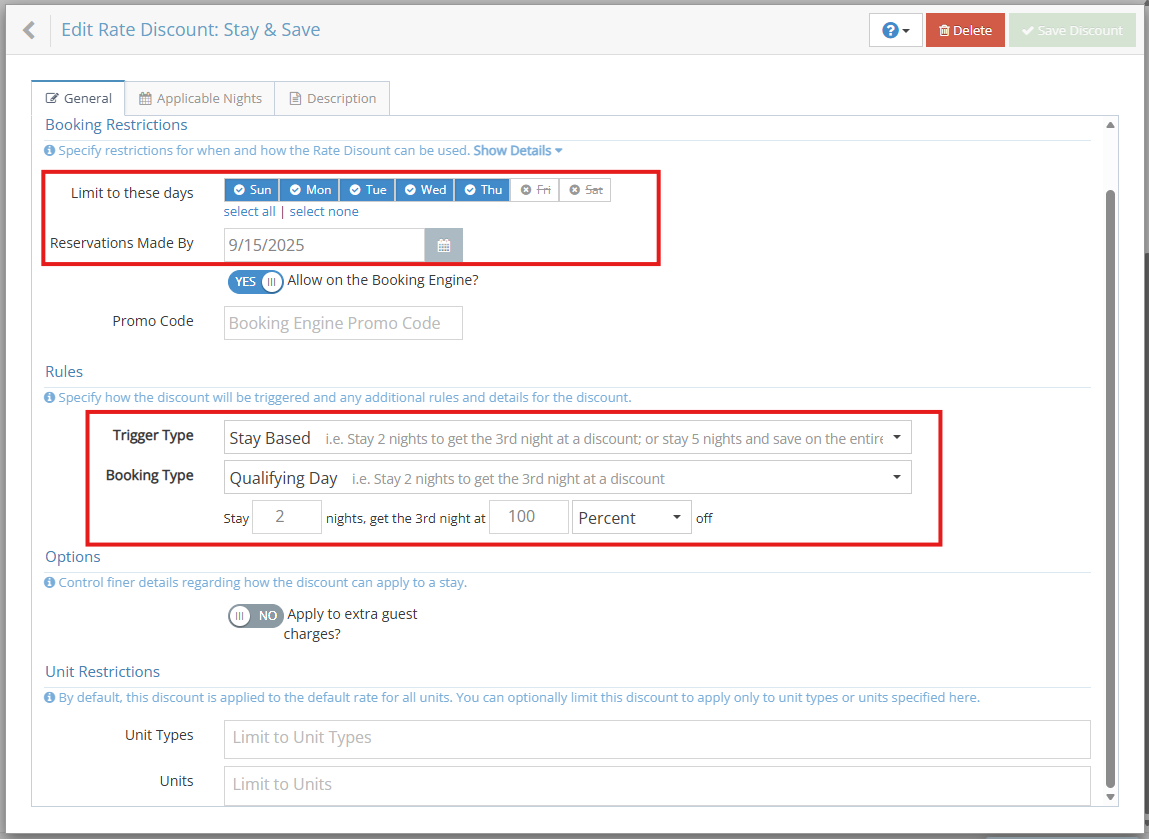Click the Promo Code input field
The image size is (1149, 839).
click(x=343, y=323)
